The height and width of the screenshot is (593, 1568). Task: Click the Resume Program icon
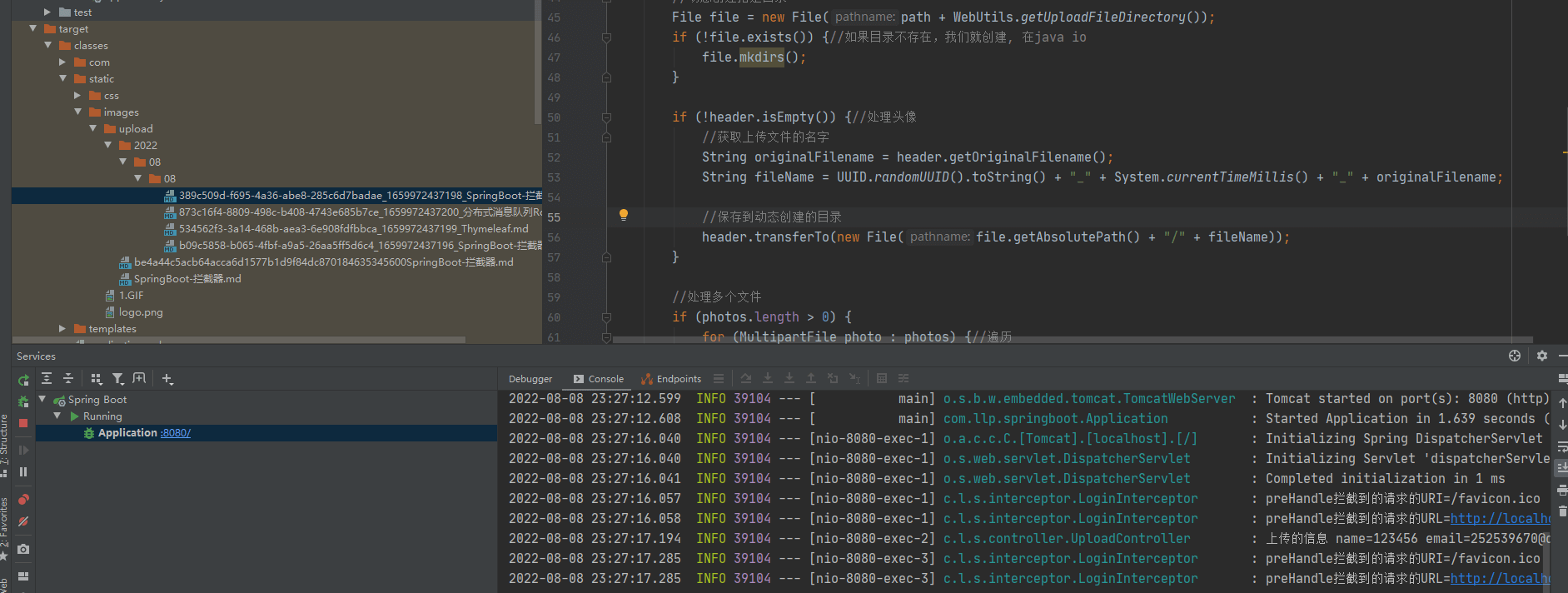pyautogui.click(x=23, y=450)
